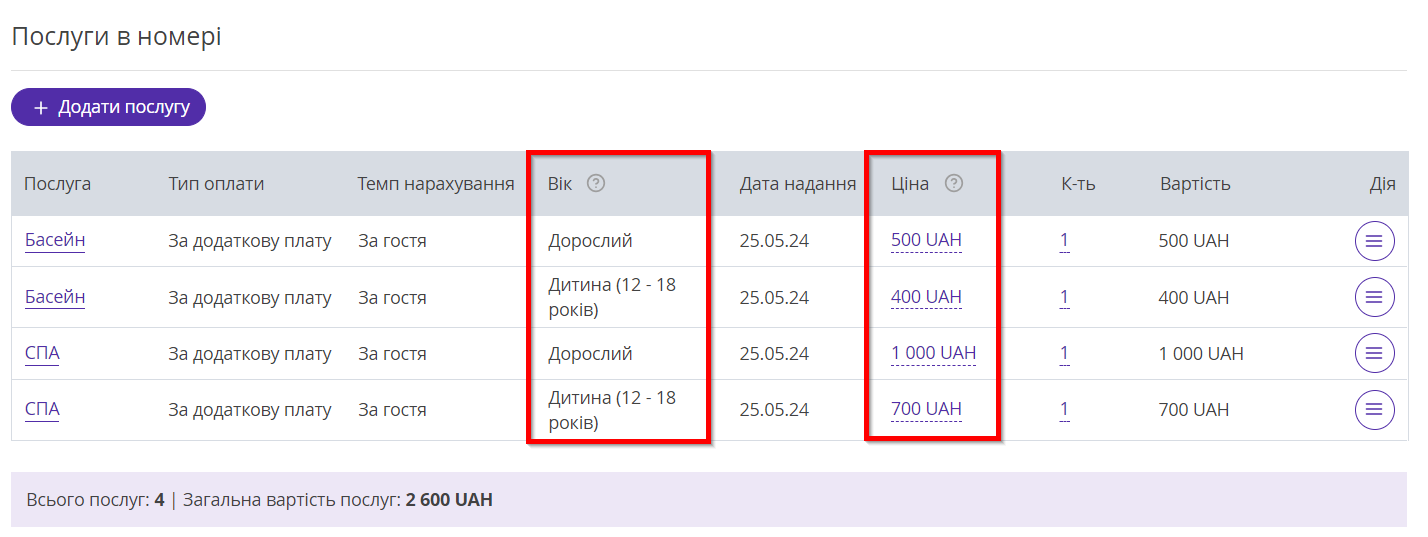
Task: Click the Ціна column header text
Action: 910,184
